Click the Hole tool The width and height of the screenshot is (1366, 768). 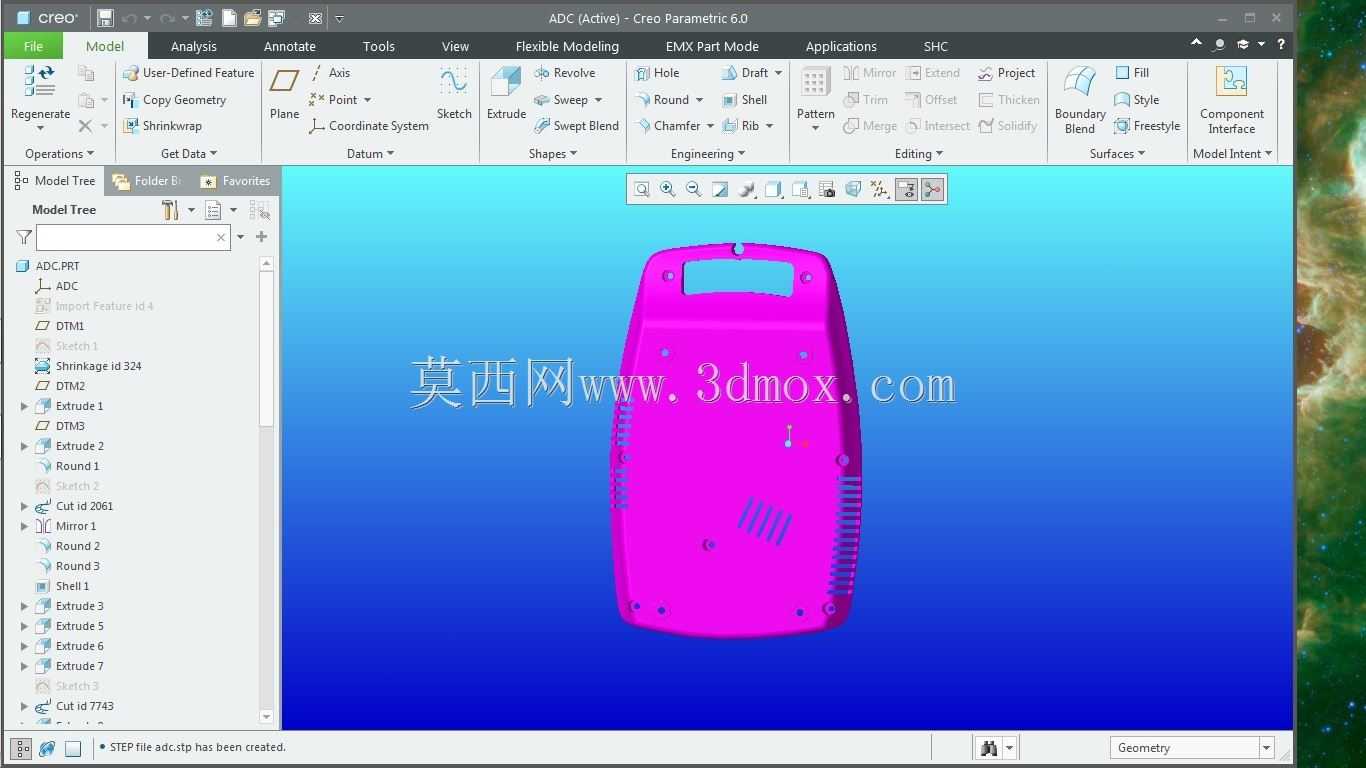pyautogui.click(x=657, y=73)
